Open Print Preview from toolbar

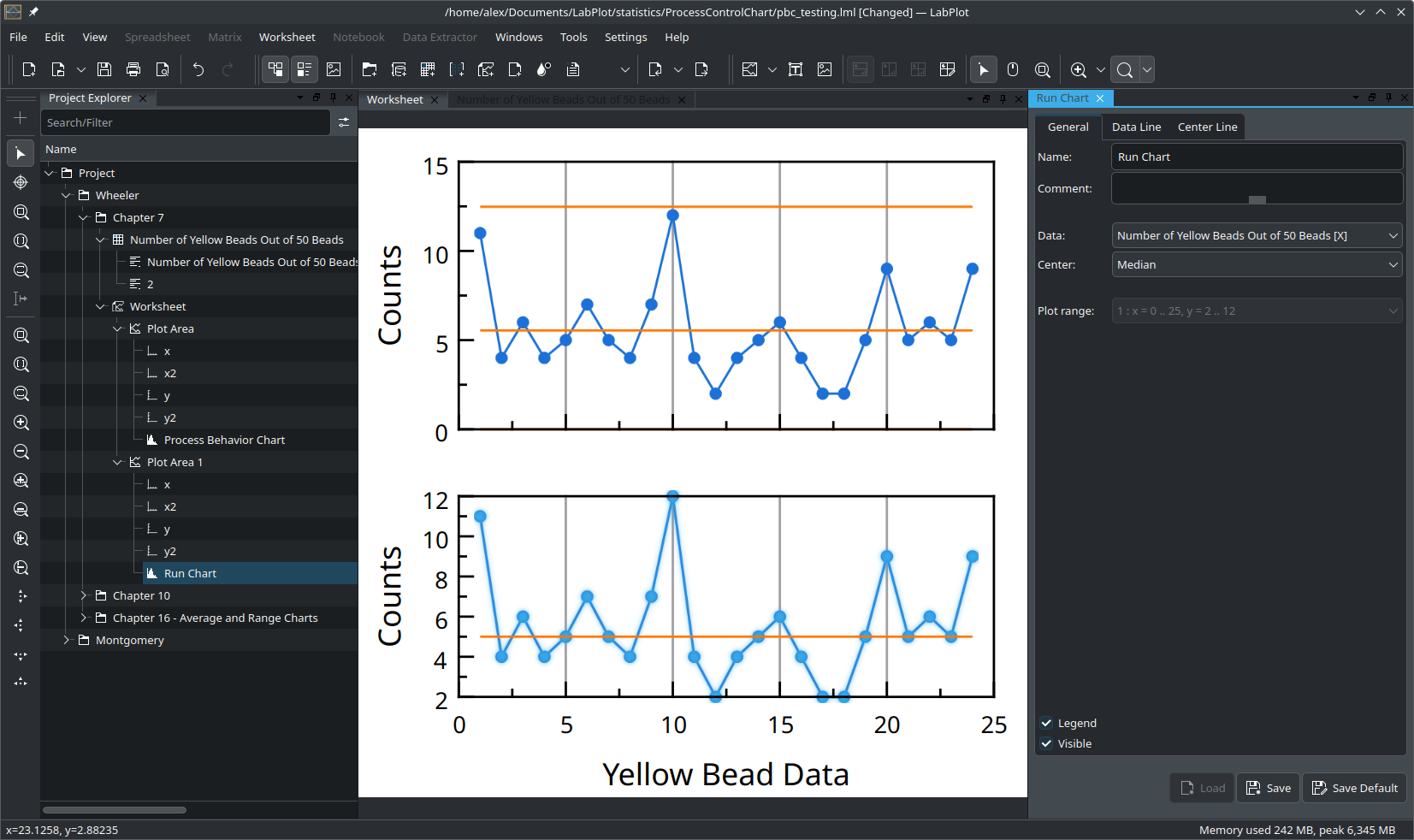pos(163,70)
